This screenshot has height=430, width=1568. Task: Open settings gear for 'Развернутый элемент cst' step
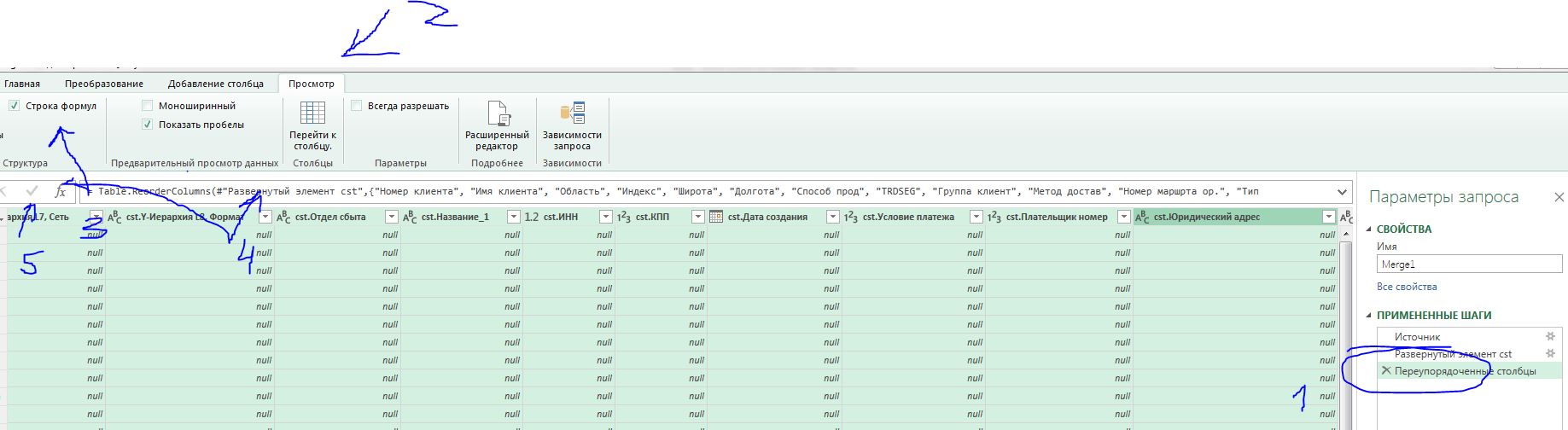(x=1551, y=353)
